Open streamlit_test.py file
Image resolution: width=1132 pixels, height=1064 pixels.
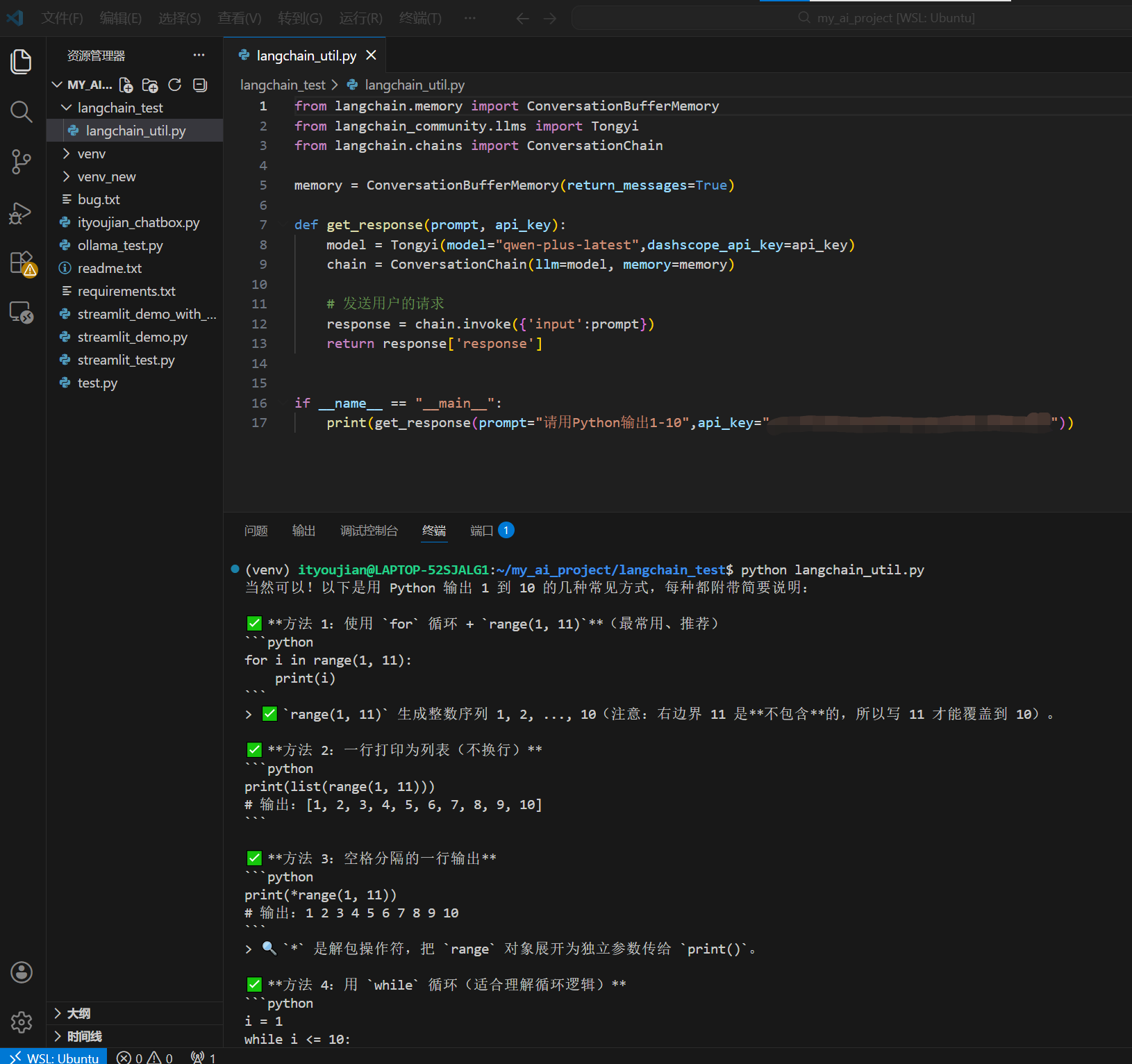[x=135, y=360]
